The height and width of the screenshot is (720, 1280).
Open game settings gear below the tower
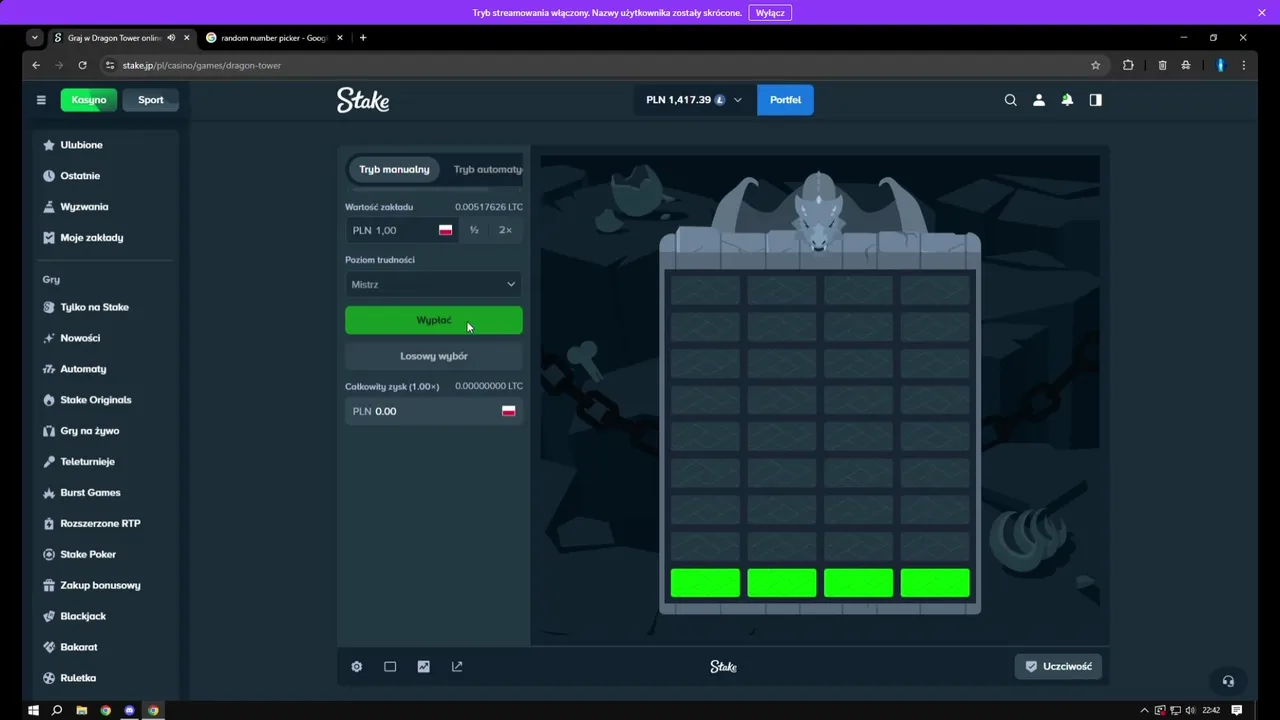tap(356, 667)
